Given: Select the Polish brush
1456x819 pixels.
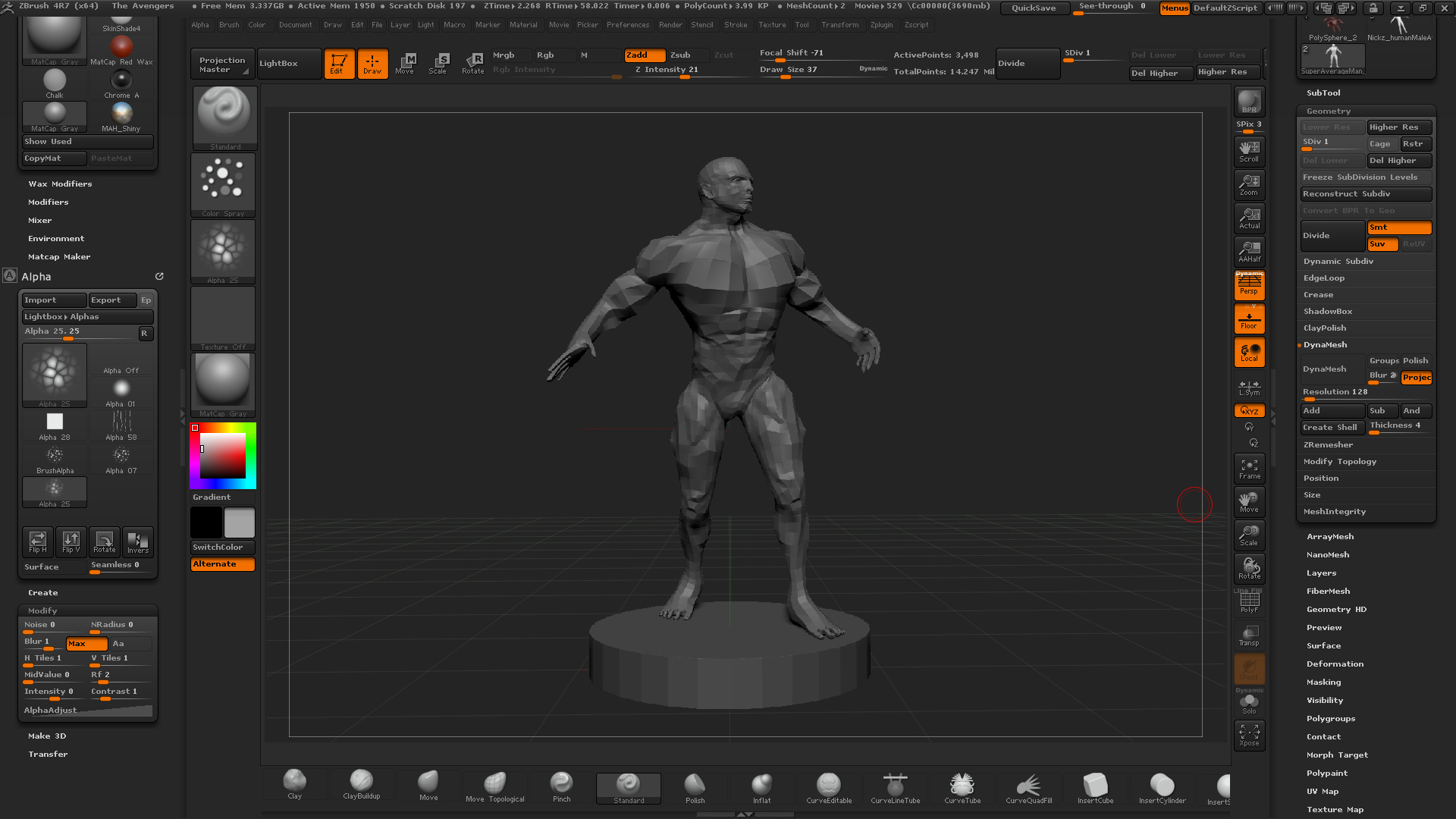Looking at the screenshot, I should (695, 787).
